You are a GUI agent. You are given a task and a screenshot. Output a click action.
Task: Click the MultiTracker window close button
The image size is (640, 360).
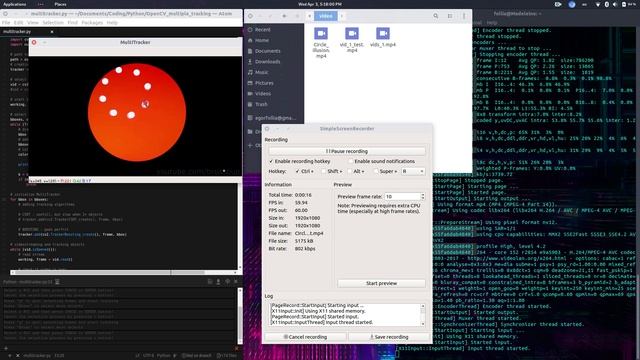34,42
